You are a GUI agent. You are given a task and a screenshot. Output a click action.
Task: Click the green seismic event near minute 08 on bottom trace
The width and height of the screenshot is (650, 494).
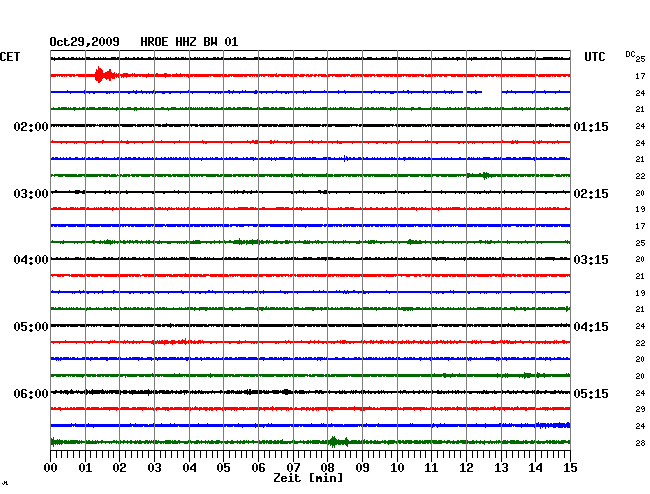click(x=339, y=442)
